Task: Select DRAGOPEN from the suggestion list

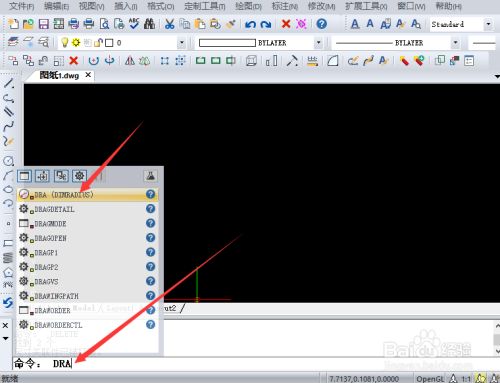Action: click(x=87, y=238)
